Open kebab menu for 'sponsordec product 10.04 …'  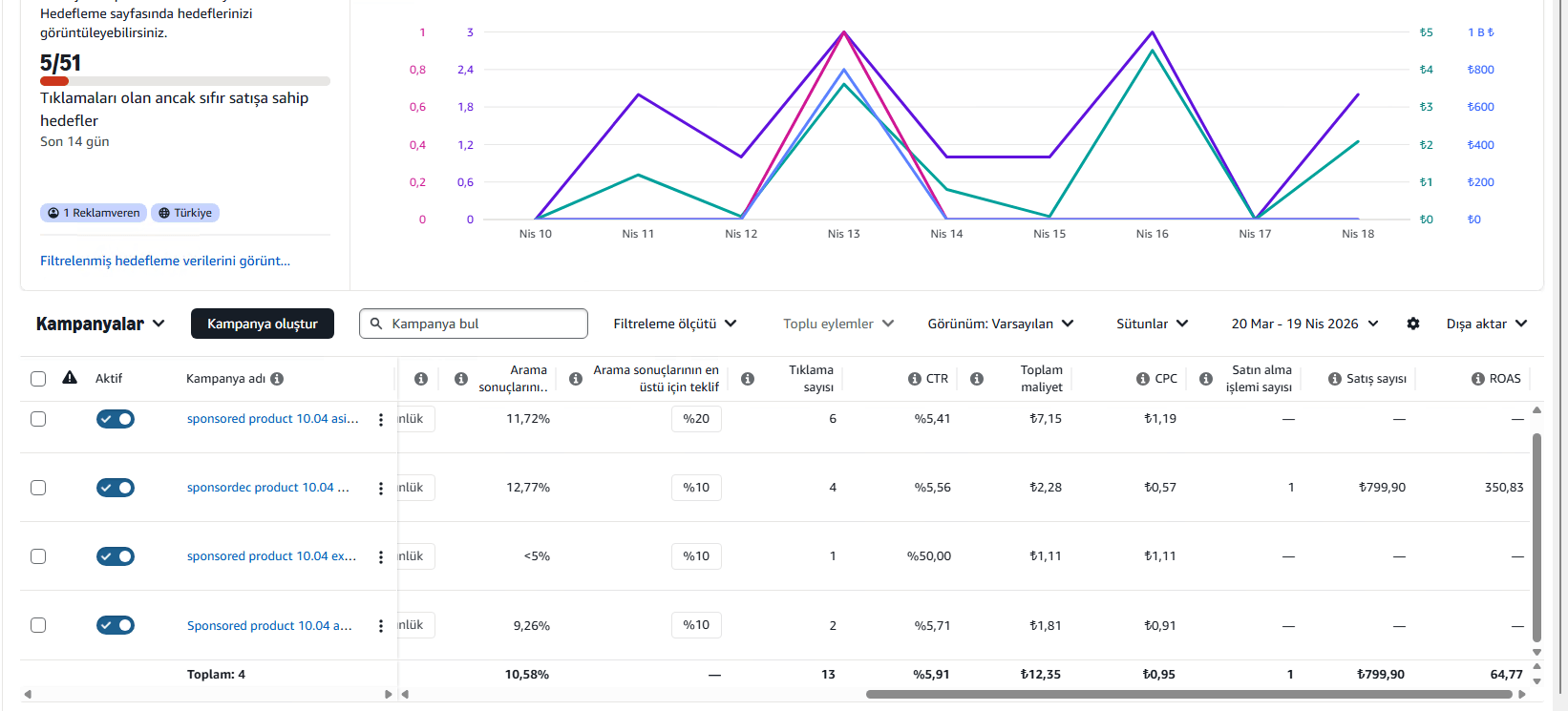[x=381, y=489]
